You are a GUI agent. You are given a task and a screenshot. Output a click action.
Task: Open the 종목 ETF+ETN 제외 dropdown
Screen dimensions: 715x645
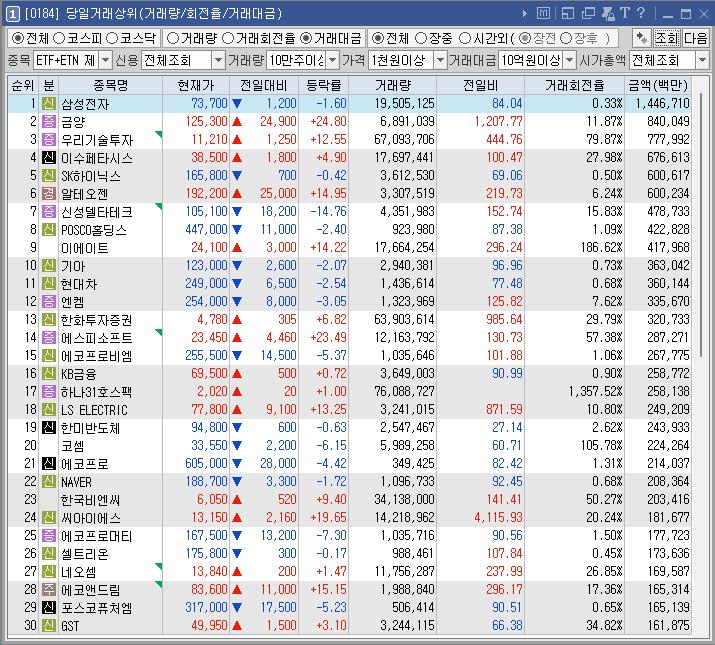(105, 60)
